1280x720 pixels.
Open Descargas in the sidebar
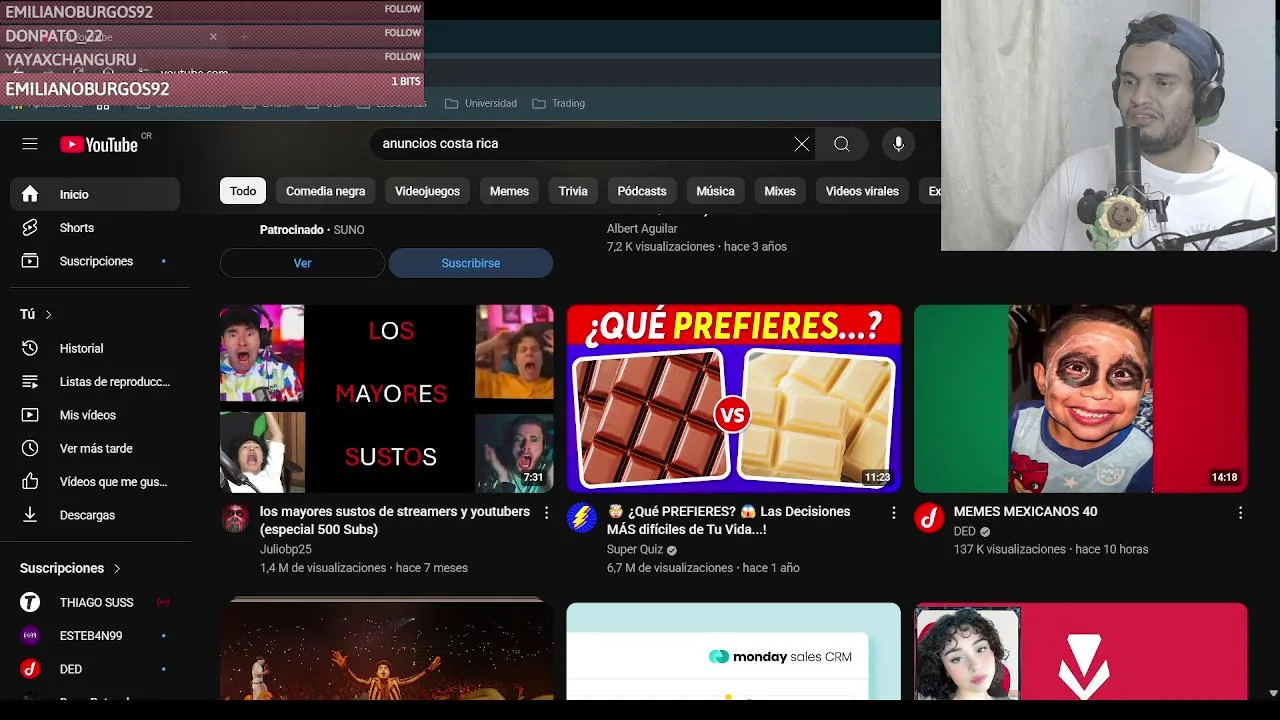pos(95,515)
